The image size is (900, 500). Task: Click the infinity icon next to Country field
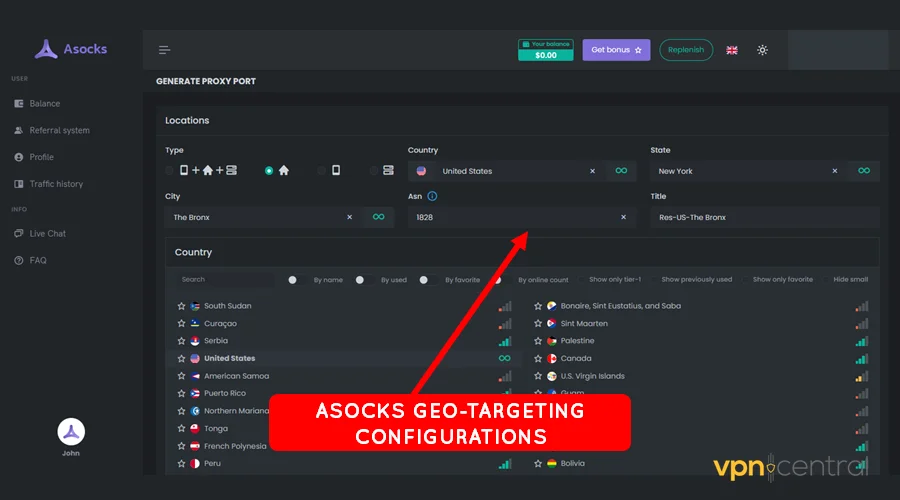(621, 170)
